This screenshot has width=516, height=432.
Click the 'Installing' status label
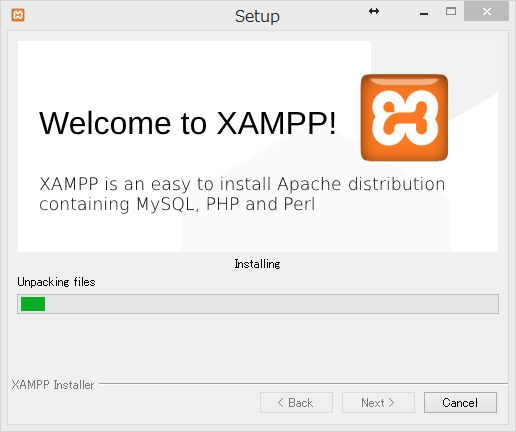[257, 264]
